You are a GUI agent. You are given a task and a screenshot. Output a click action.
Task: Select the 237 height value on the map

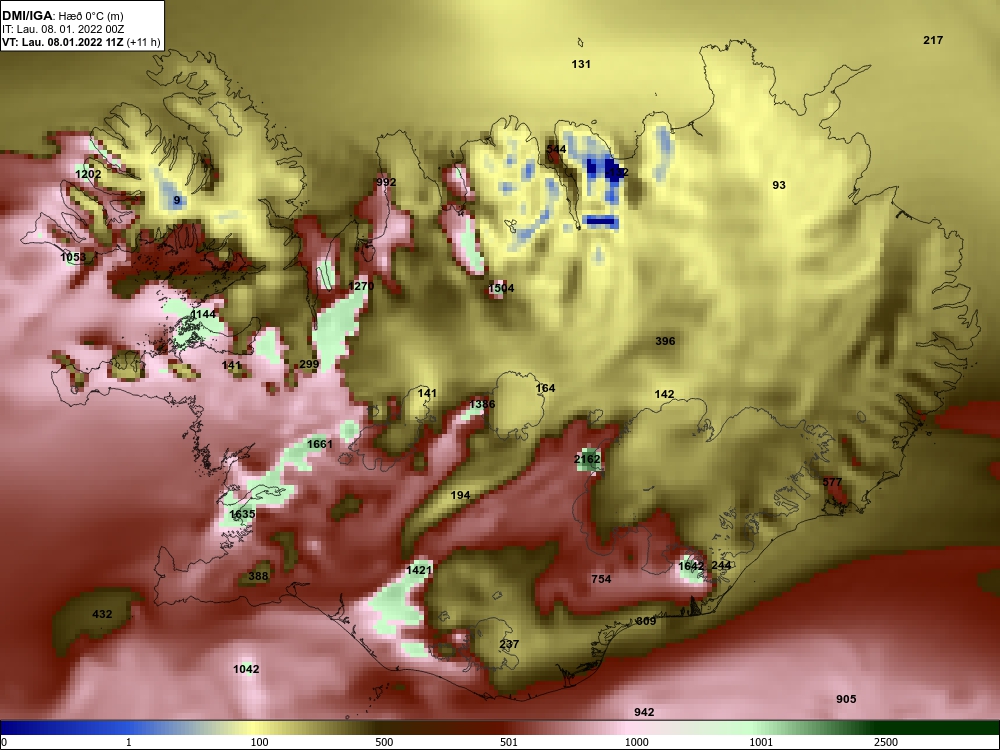pyautogui.click(x=509, y=644)
